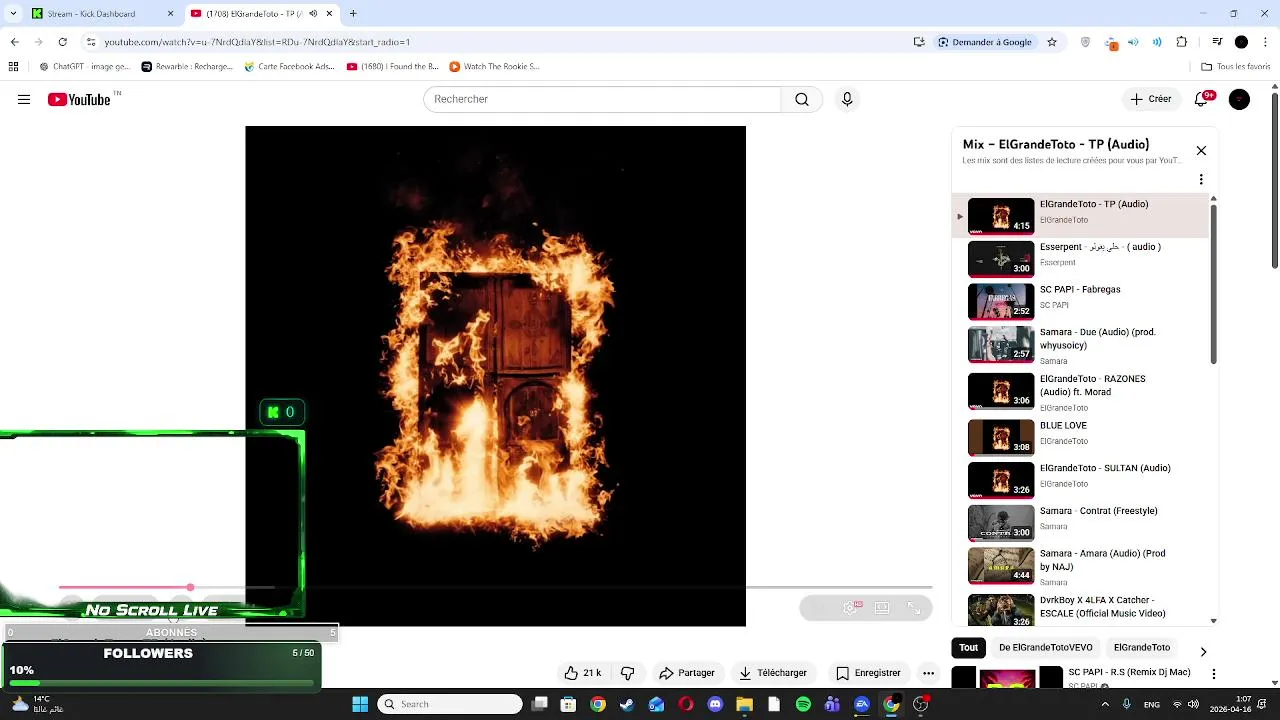Open Microsoft Teams from the taskbar

(832, 704)
